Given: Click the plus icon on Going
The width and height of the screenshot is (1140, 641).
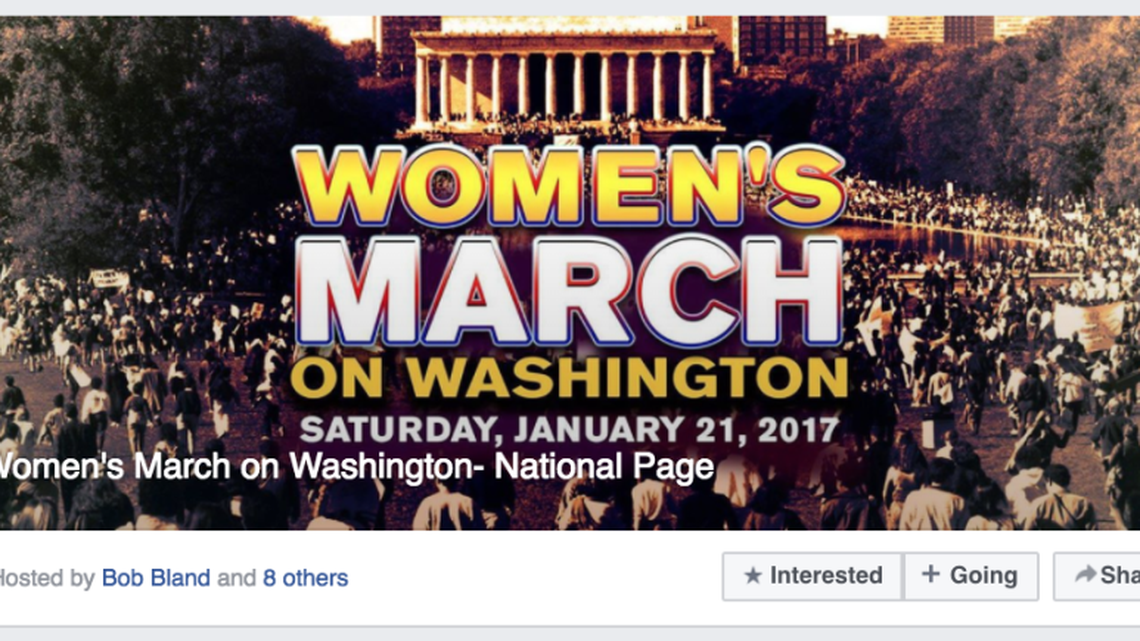Looking at the screenshot, I should pyautogui.click(x=930, y=574).
